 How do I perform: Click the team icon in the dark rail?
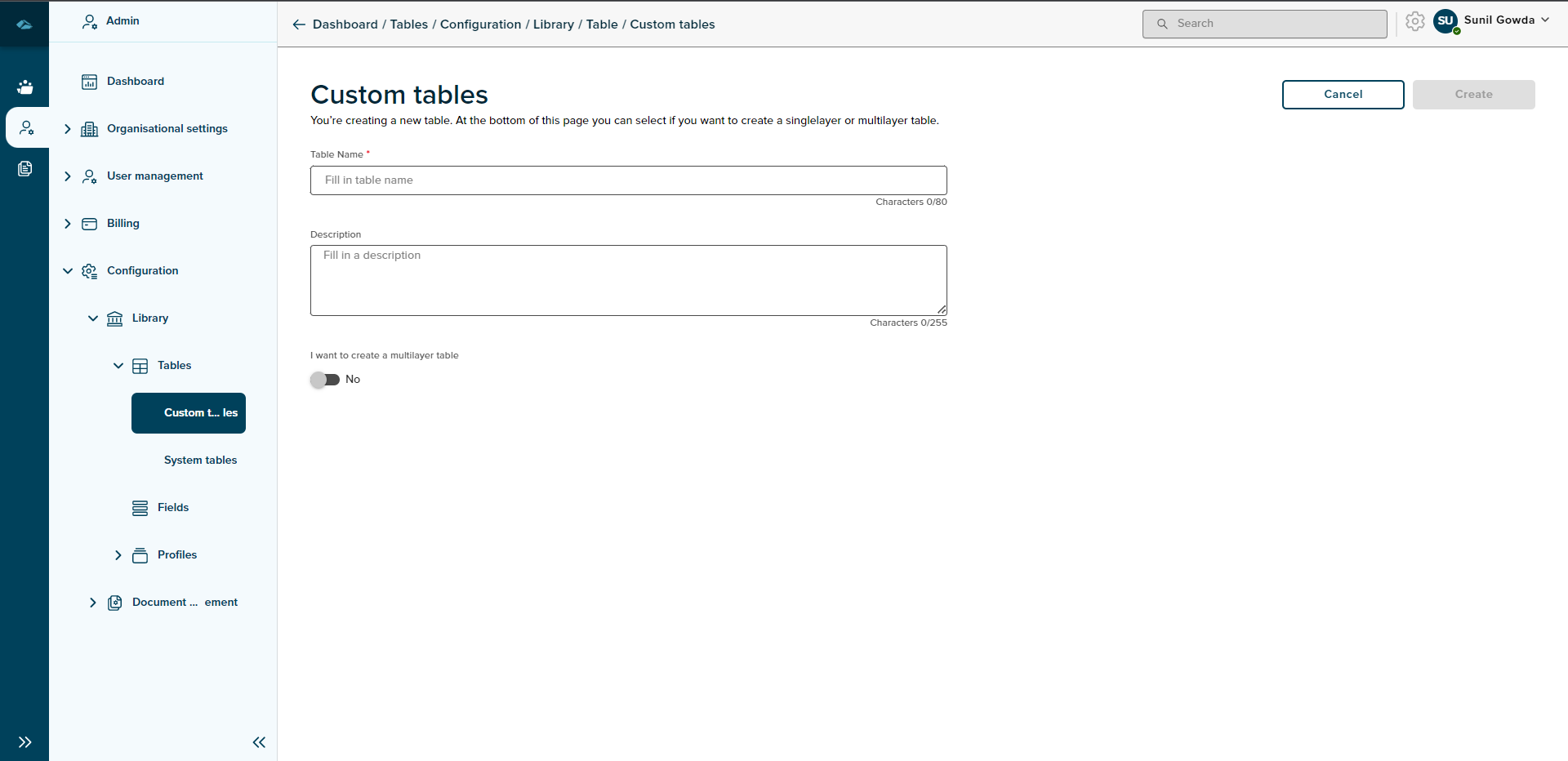click(25, 87)
